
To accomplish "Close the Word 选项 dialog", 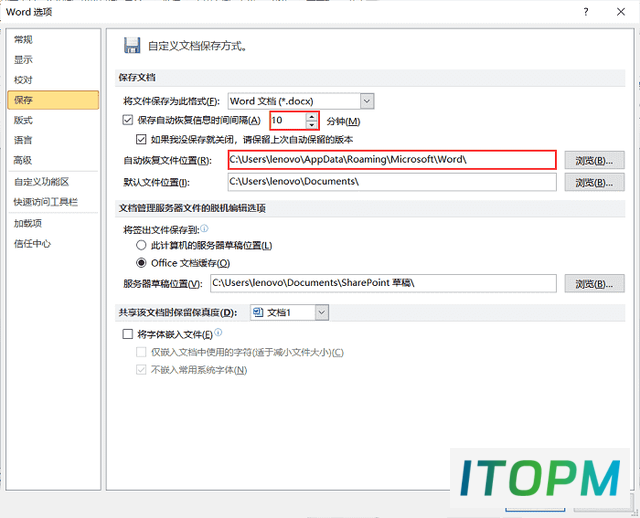I will point(621,12).
